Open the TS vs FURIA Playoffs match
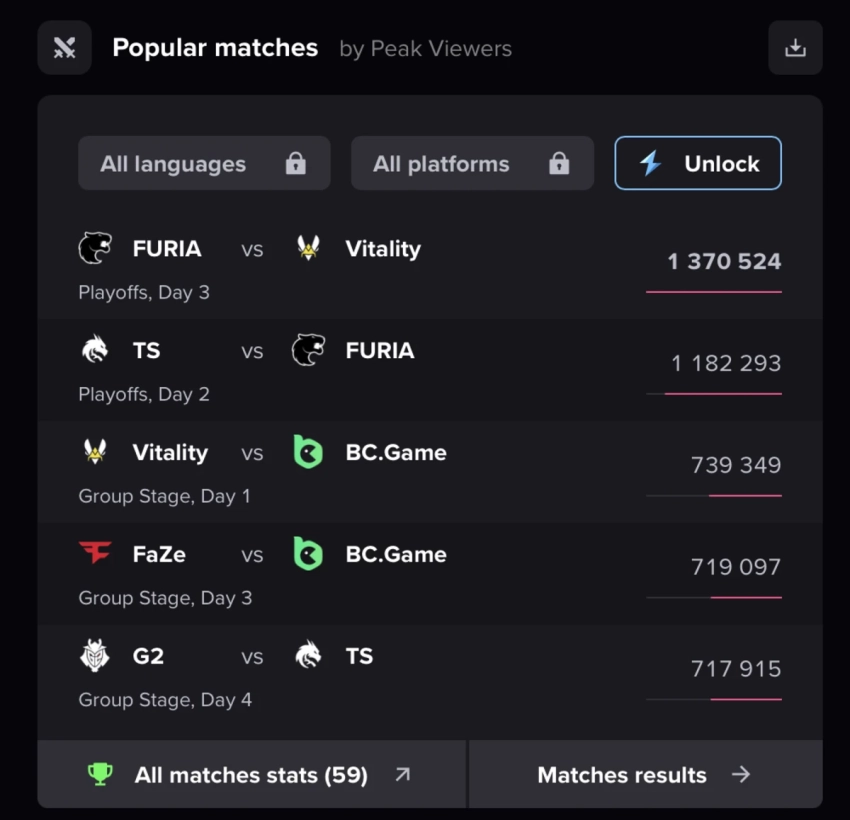Image resolution: width=850 pixels, height=820 pixels. coord(250,351)
